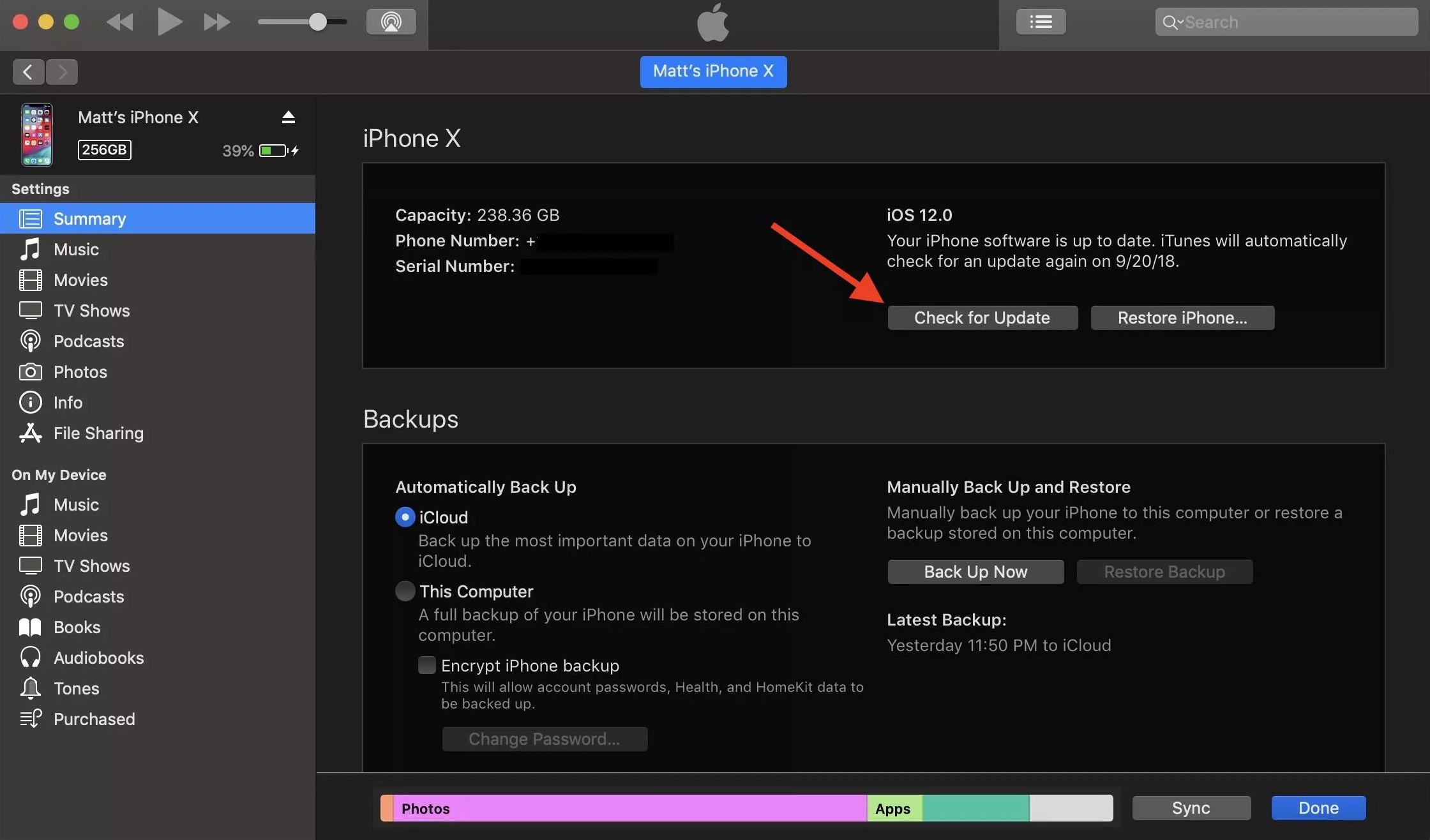Open search options magnifier dropdown
This screenshot has height=840, width=1430.
point(1172,22)
